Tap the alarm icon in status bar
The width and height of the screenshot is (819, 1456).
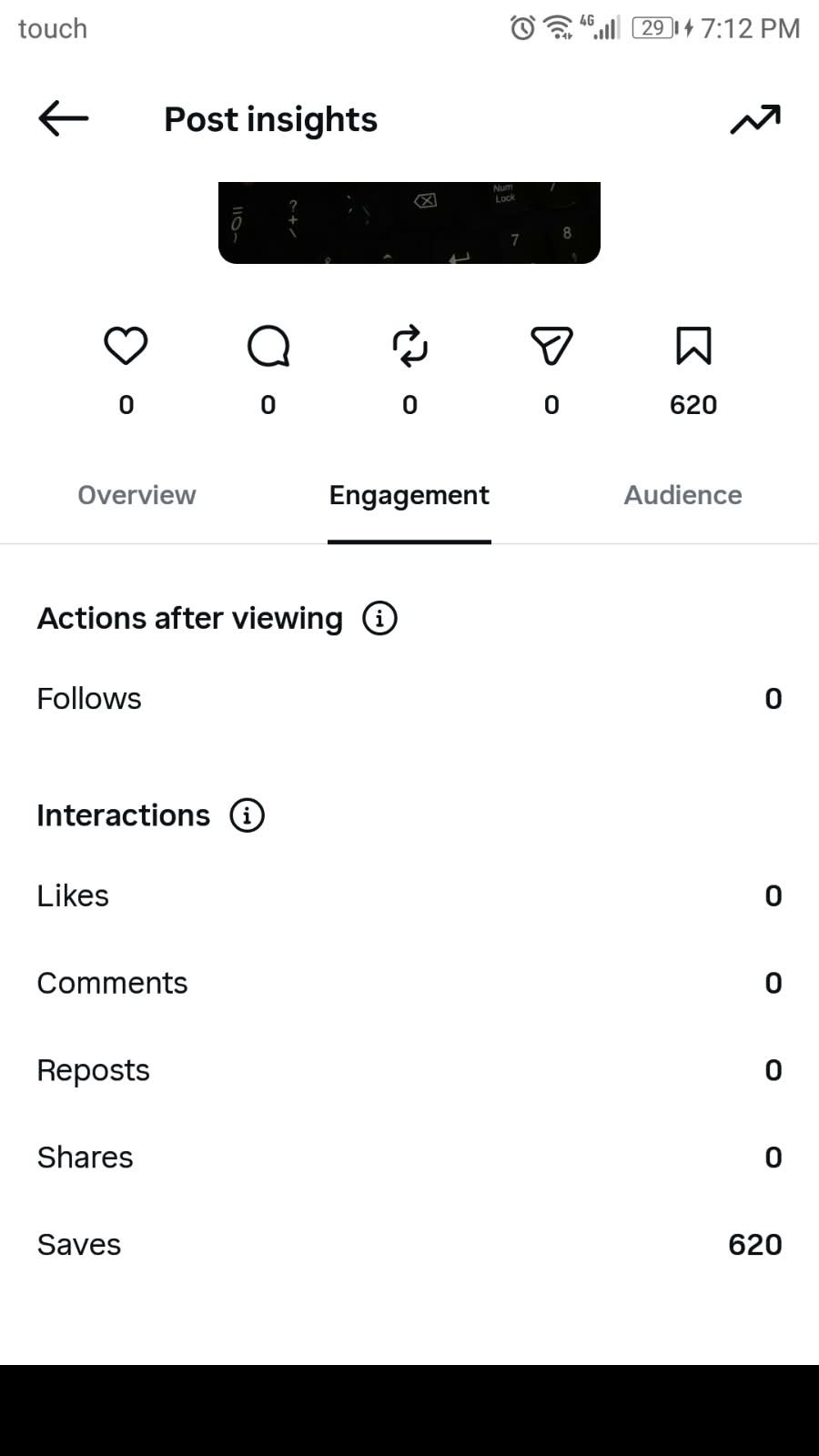[522, 28]
